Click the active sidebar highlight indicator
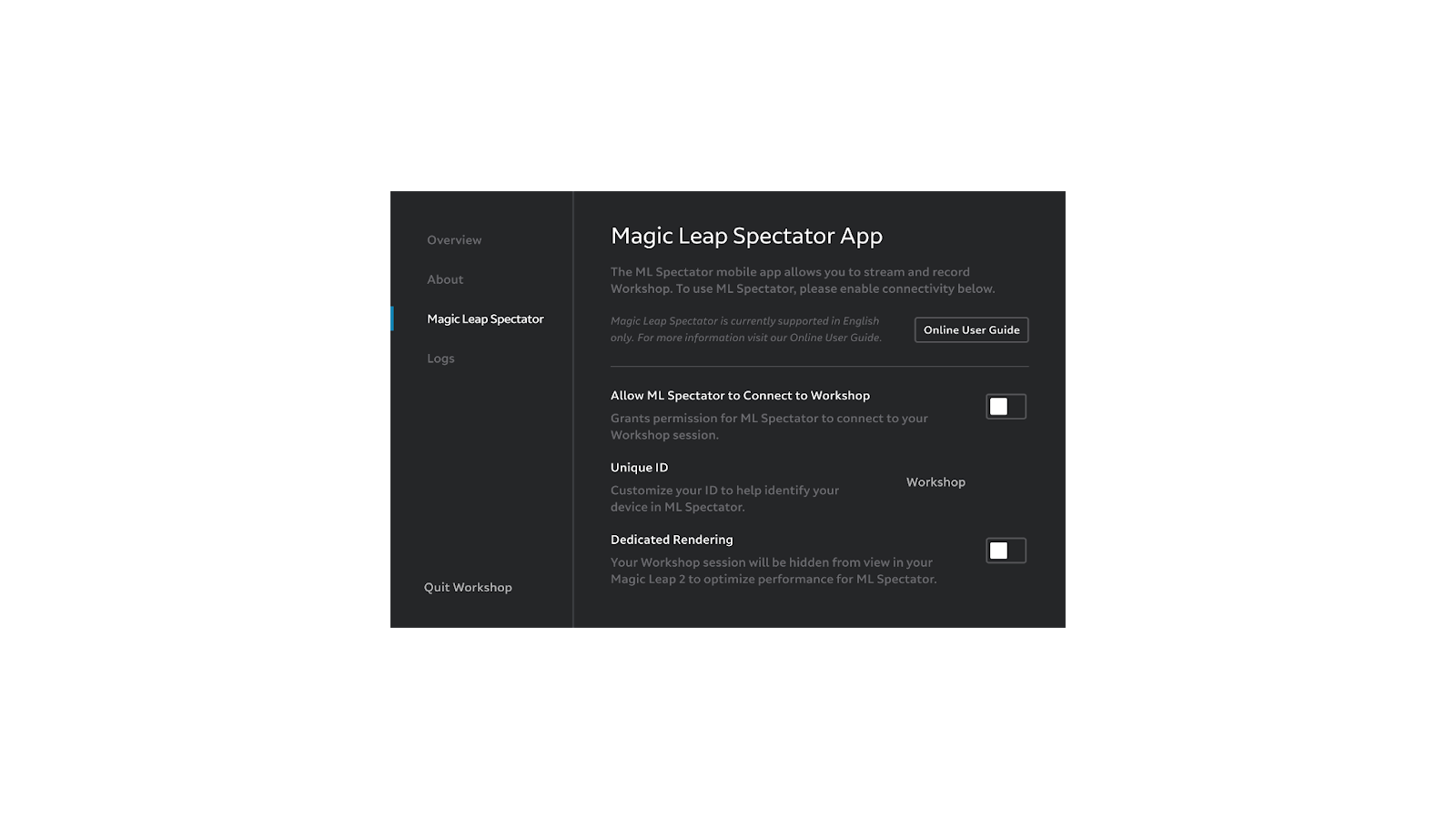This screenshot has height=819, width=1456. tap(392, 318)
